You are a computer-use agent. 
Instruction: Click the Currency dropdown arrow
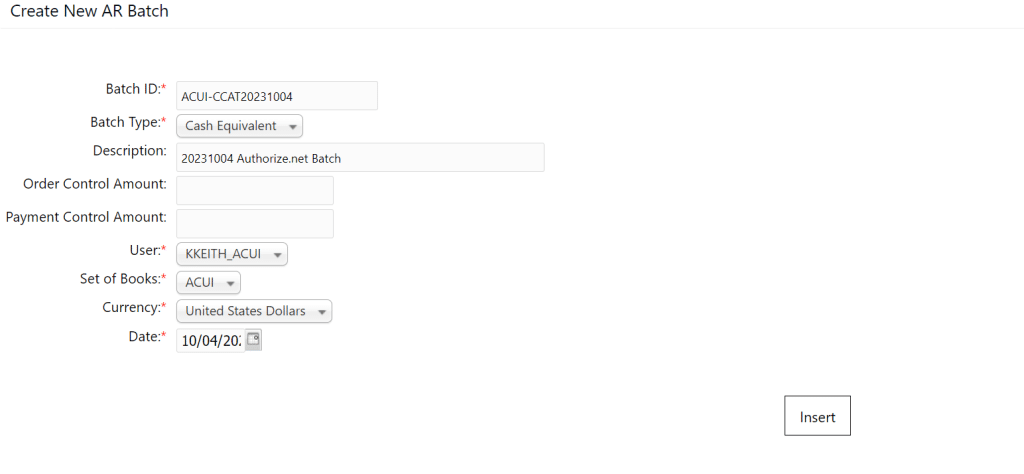pos(322,312)
